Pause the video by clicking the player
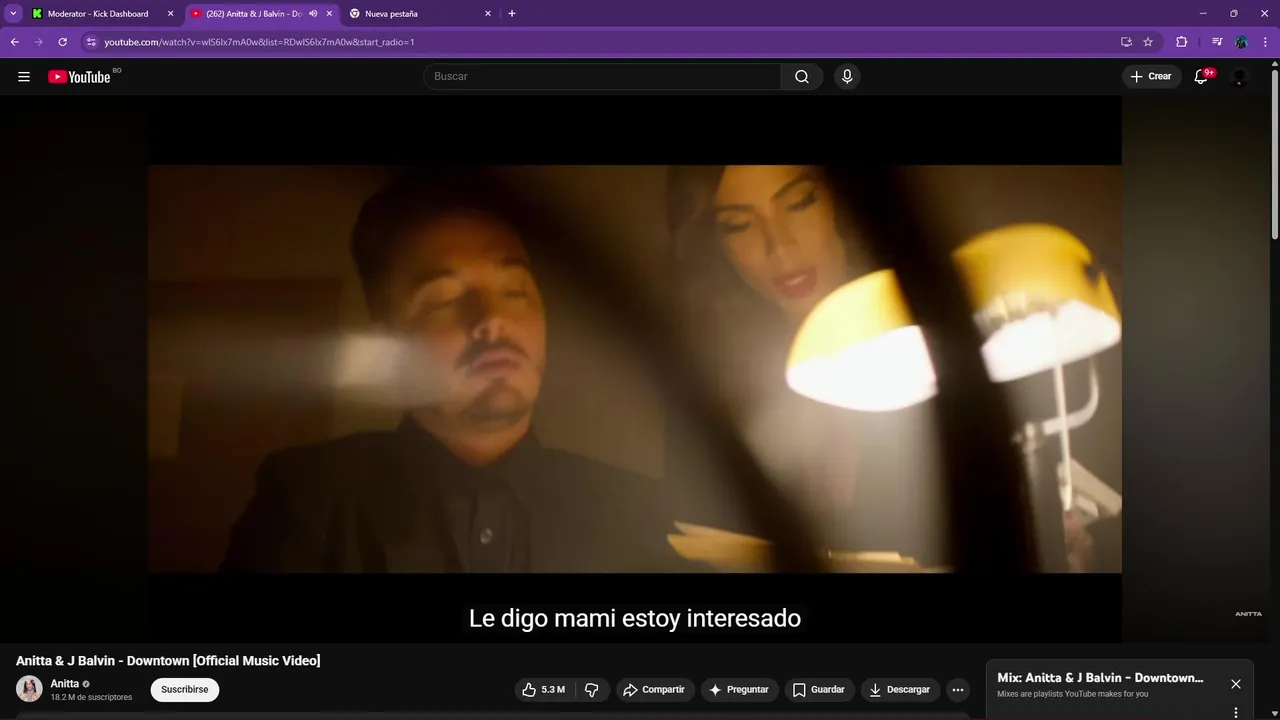1280x720 pixels. click(635, 369)
